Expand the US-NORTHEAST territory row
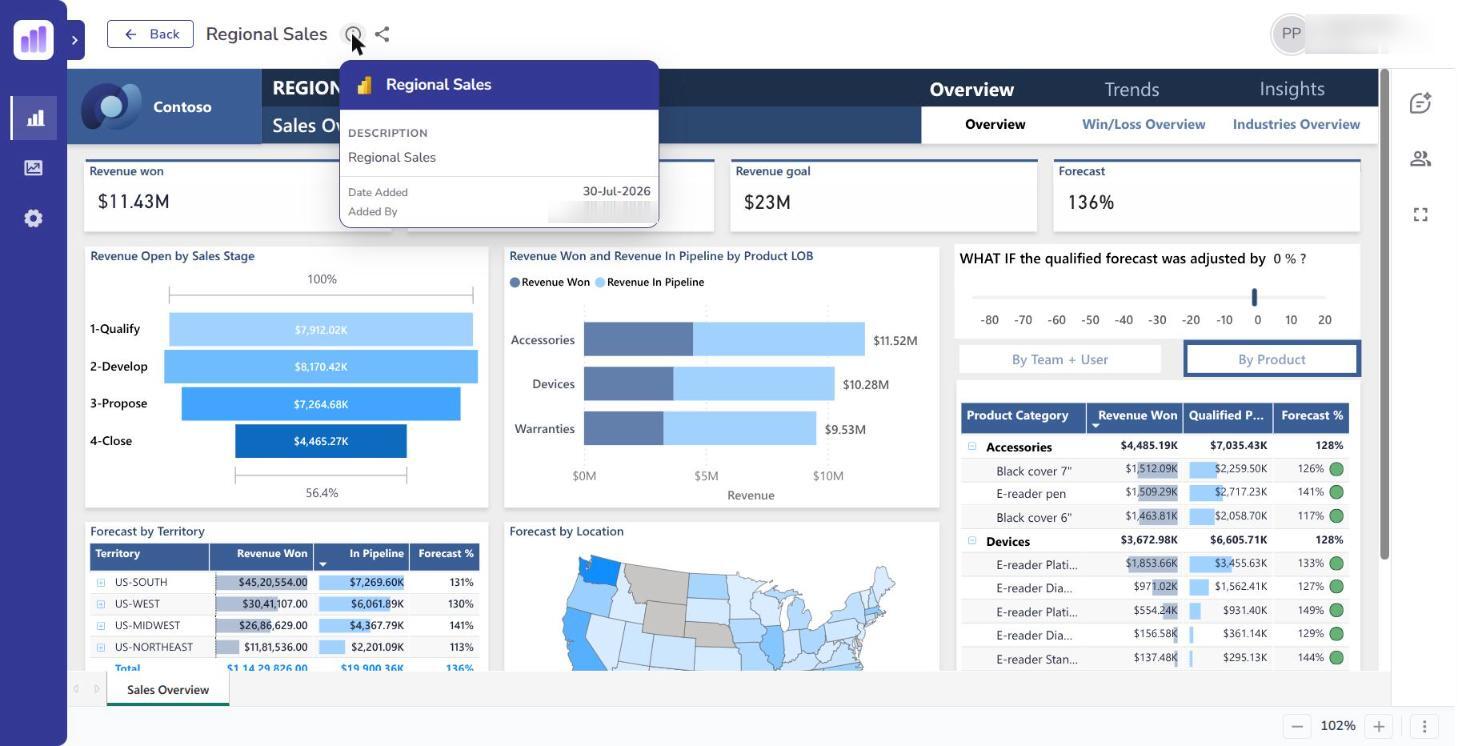 pos(101,647)
